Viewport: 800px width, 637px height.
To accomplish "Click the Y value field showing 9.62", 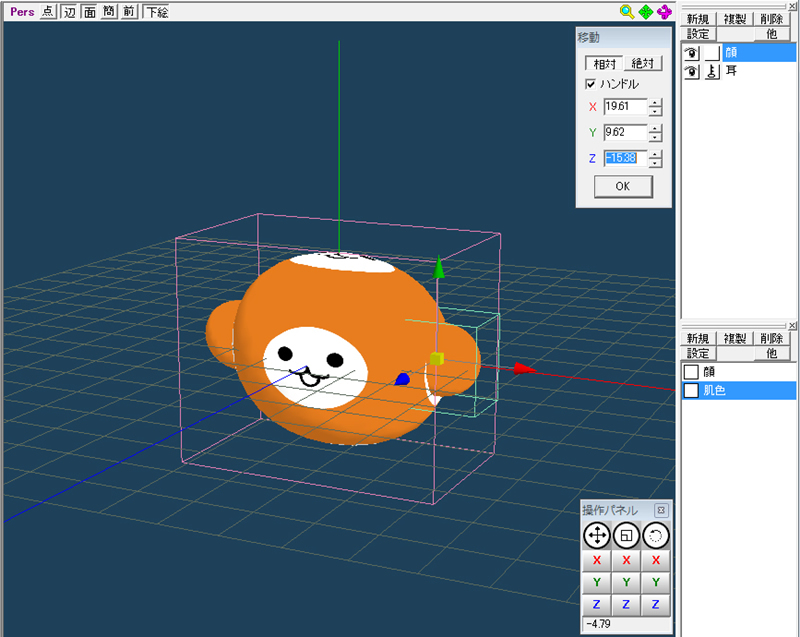I will coord(625,133).
